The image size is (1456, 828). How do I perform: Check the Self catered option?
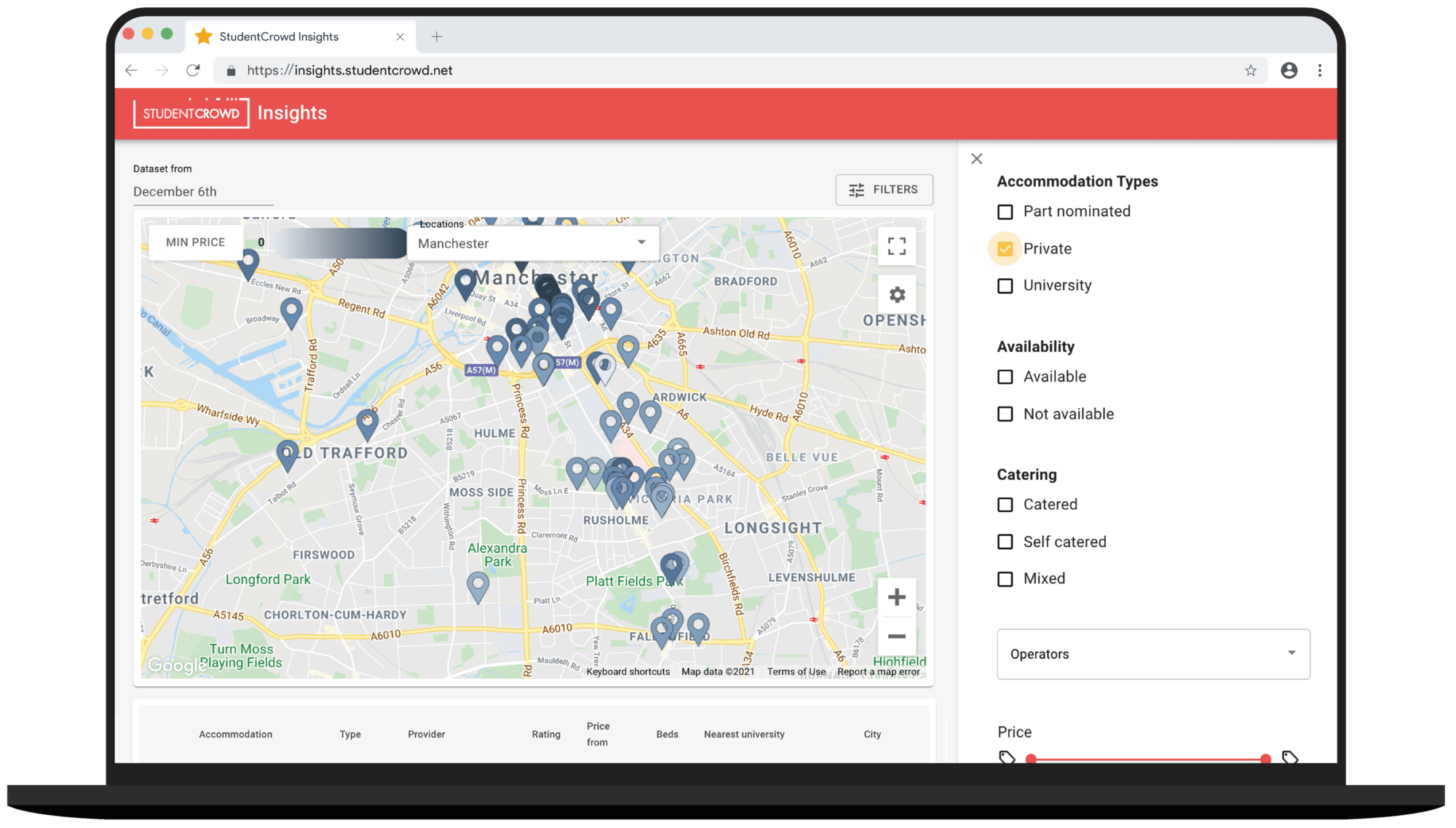coord(1005,541)
